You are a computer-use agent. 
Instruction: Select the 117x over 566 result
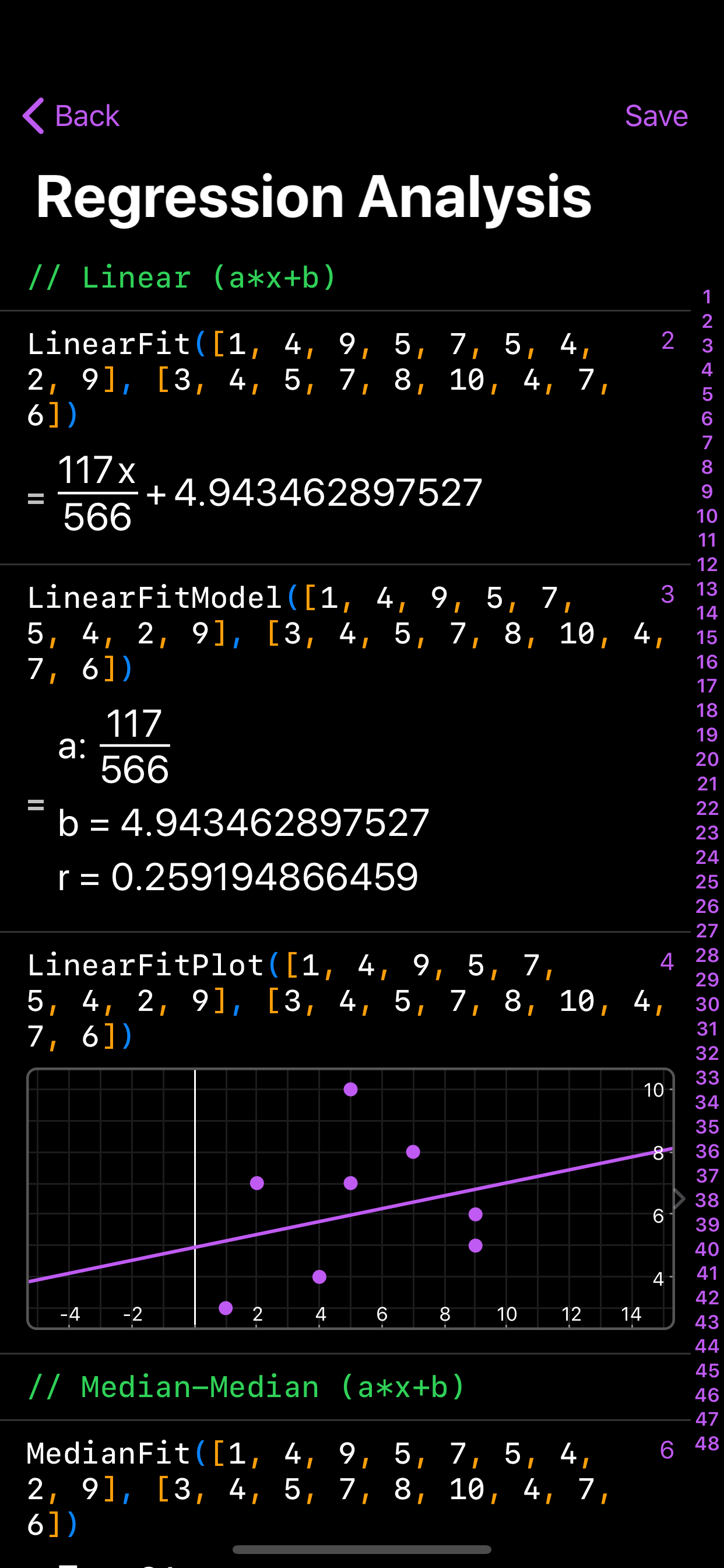[x=97, y=493]
